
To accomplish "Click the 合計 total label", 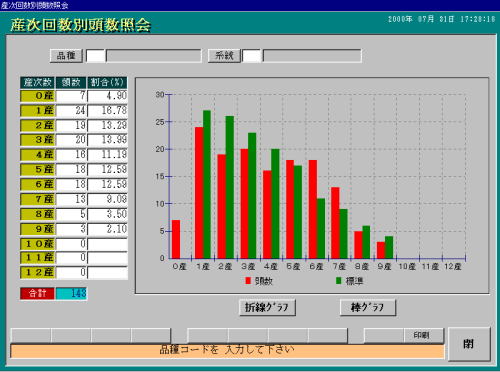I will click(37, 294).
